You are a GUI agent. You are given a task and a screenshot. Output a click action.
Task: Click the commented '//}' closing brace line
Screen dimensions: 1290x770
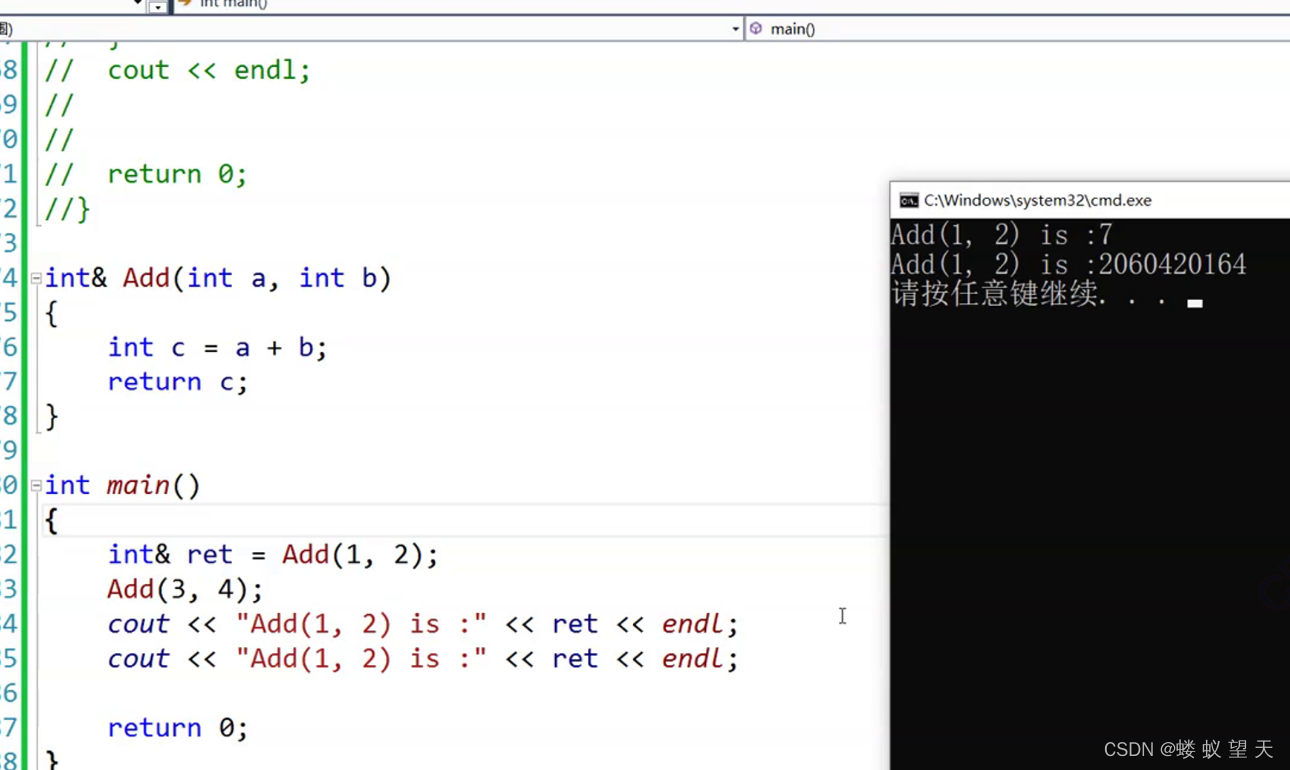(67, 209)
